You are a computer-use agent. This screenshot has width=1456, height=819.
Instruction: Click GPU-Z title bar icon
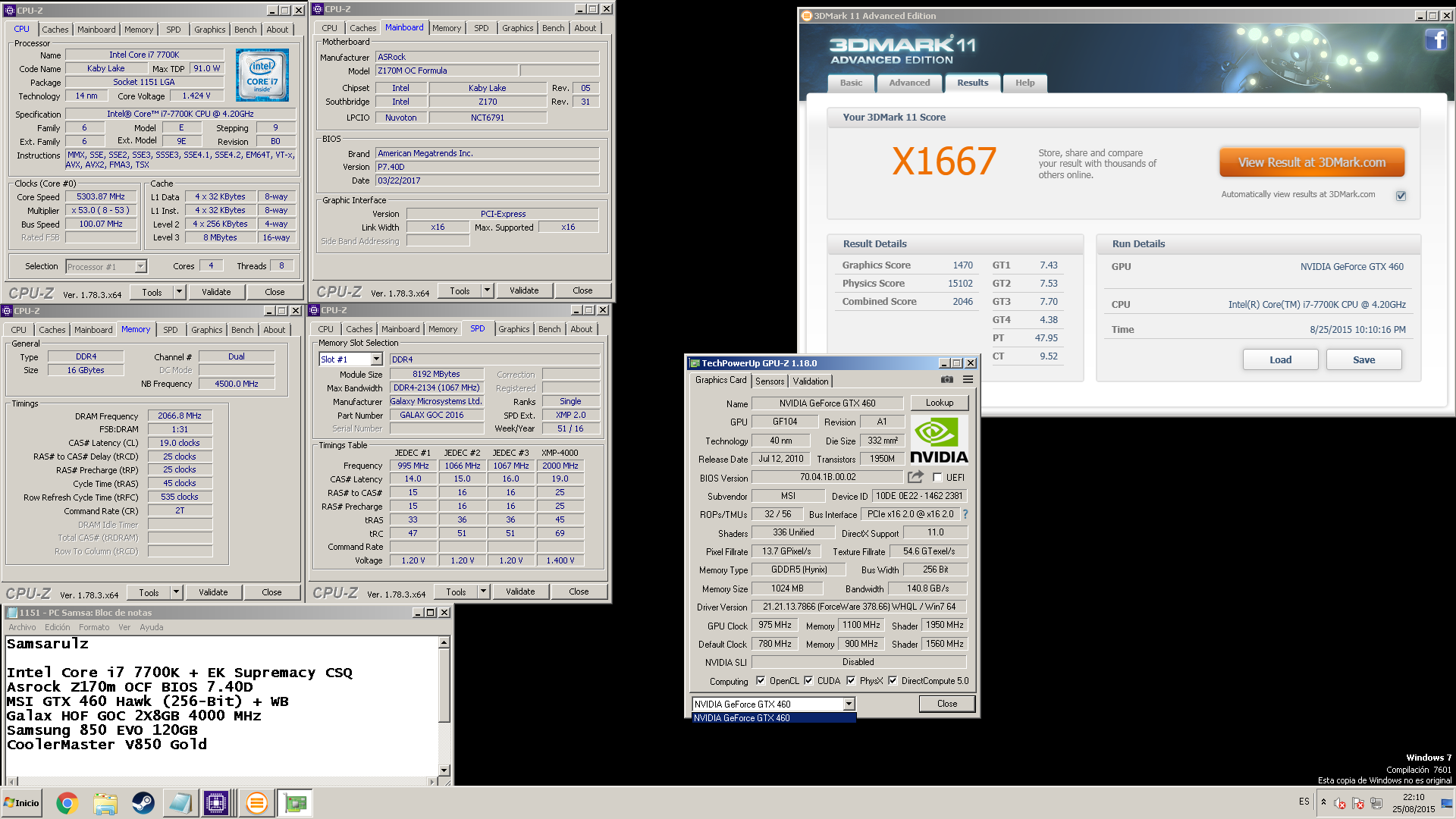pos(694,363)
